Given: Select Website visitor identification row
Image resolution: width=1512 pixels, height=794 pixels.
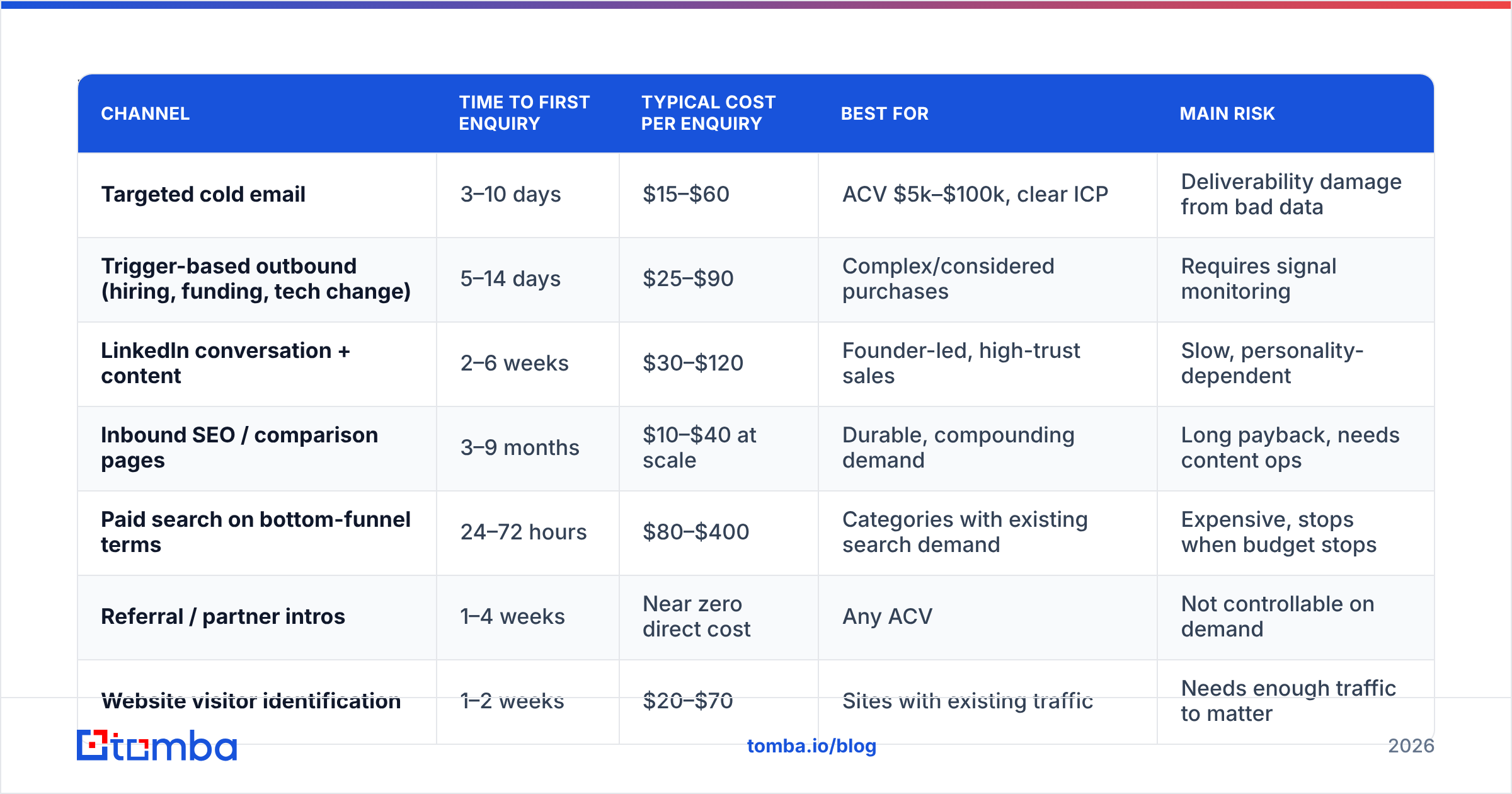Looking at the screenshot, I should click(x=756, y=701).
